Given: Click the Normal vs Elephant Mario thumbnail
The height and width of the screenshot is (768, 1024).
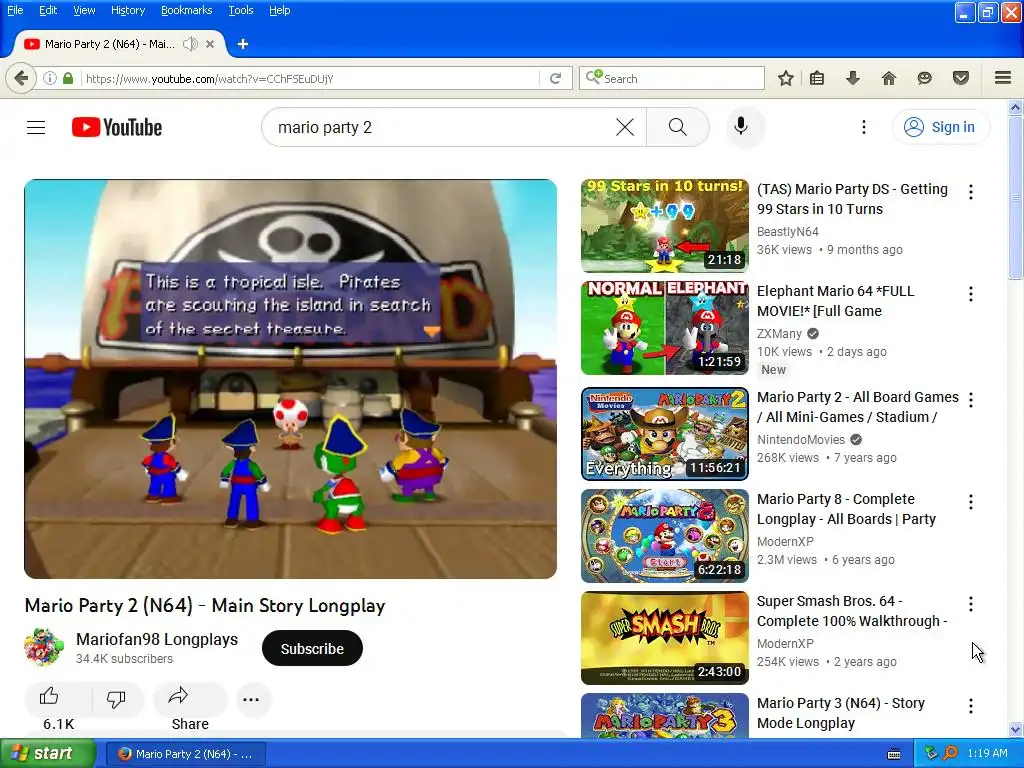Looking at the screenshot, I should click(x=665, y=328).
